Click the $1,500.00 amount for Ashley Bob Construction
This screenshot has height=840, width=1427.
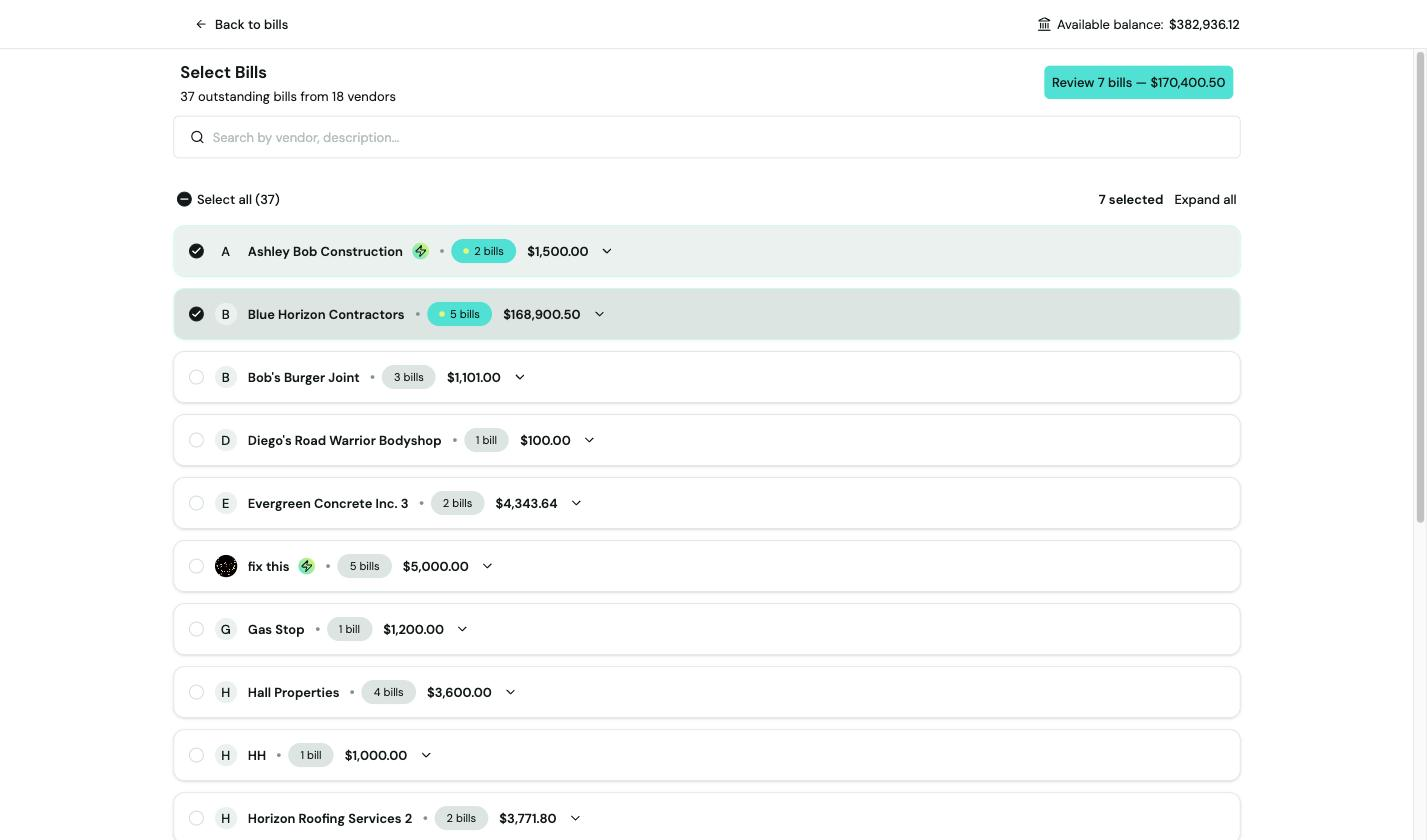tap(558, 251)
